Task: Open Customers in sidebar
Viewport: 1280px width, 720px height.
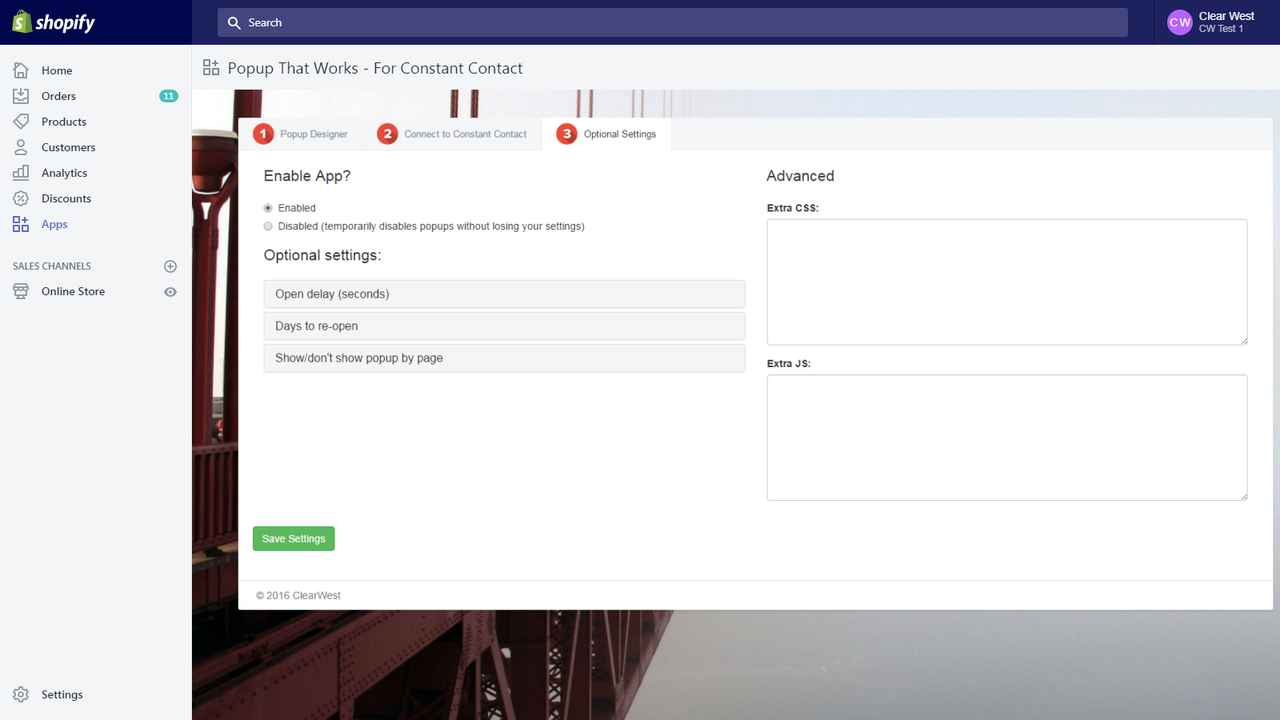Action: (x=69, y=147)
